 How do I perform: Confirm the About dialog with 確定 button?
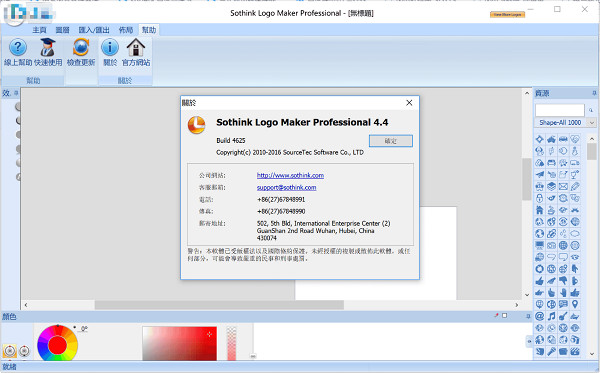[x=391, y=141]
